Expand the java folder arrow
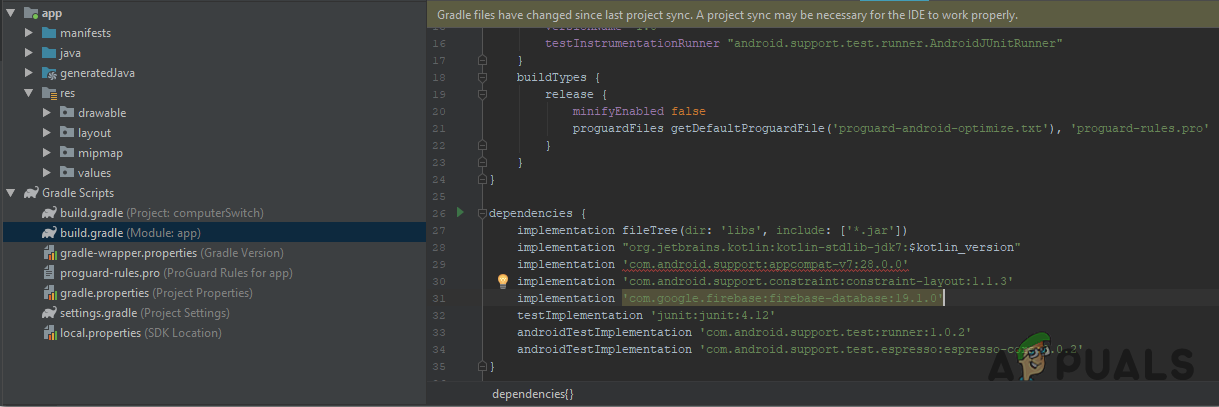1219x407 pixels. click(29, 53)
